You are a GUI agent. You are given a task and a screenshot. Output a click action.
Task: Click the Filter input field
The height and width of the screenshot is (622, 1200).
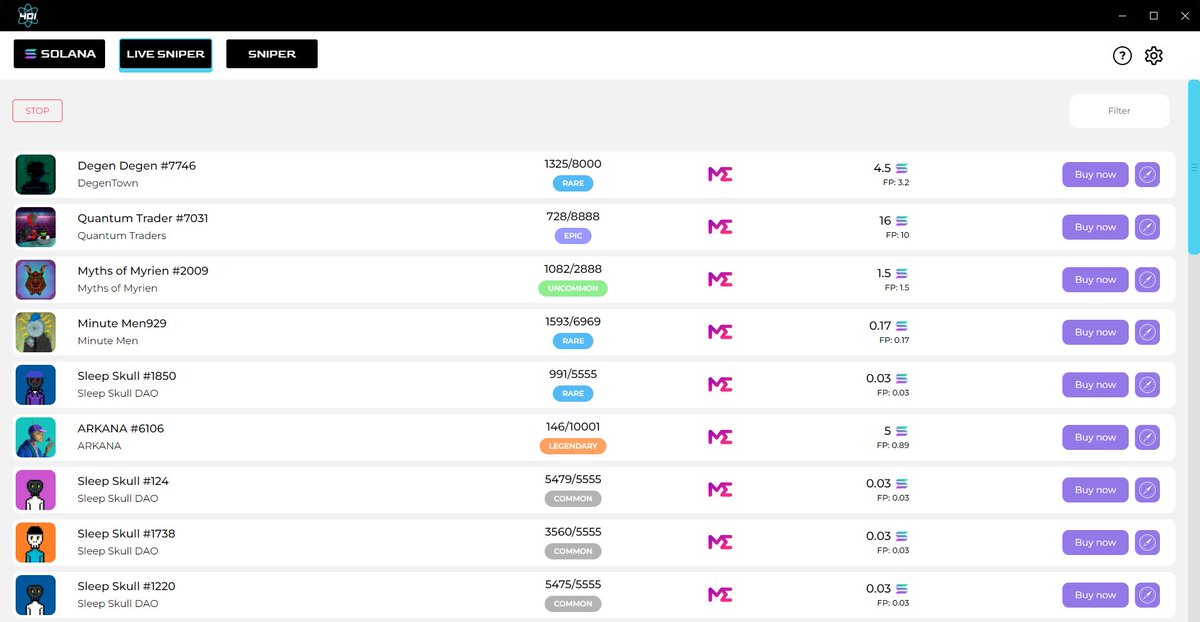coord(1119,111)
